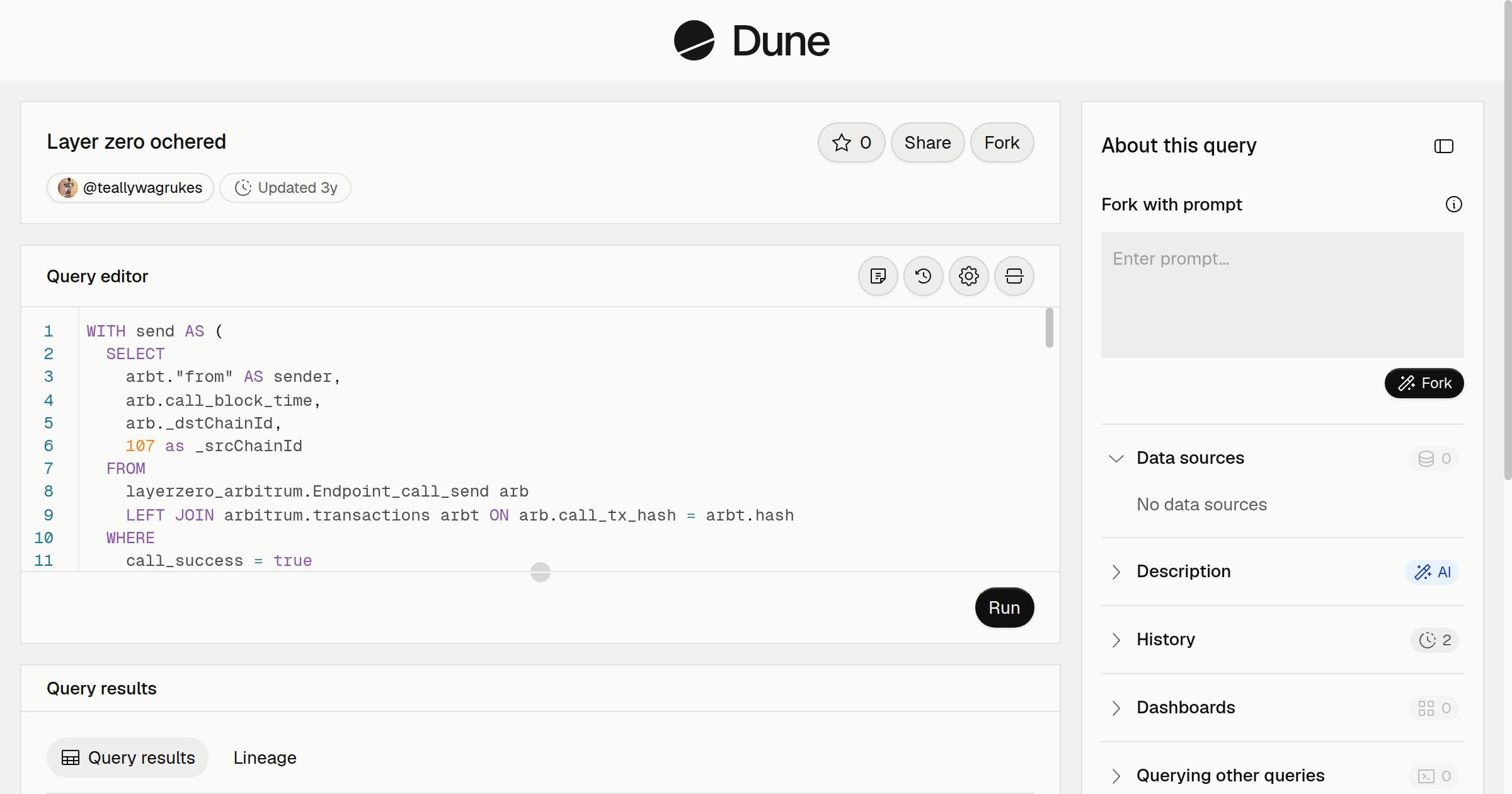
Task: Click the layerzero_arbitrum.Endpoint_call_send line
Action: click(x=327, y=492)
